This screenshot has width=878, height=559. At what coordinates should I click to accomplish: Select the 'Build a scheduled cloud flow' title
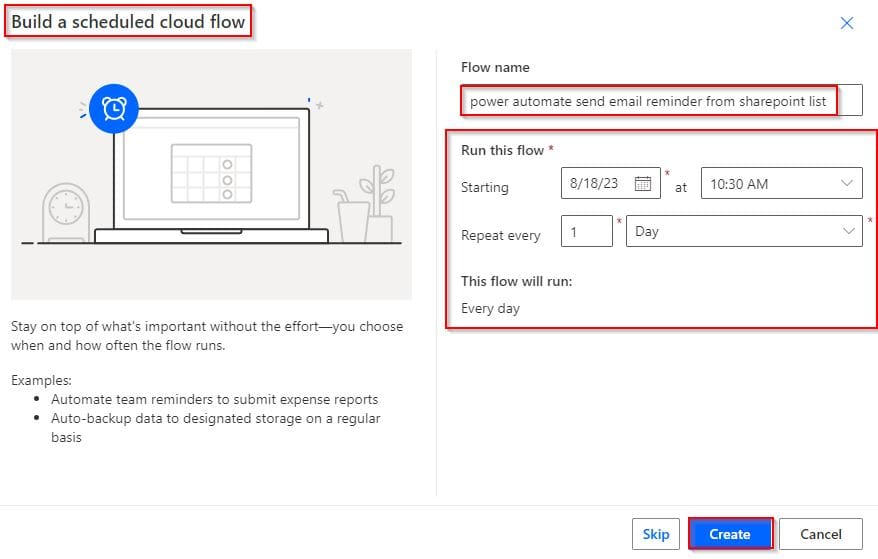128,21
